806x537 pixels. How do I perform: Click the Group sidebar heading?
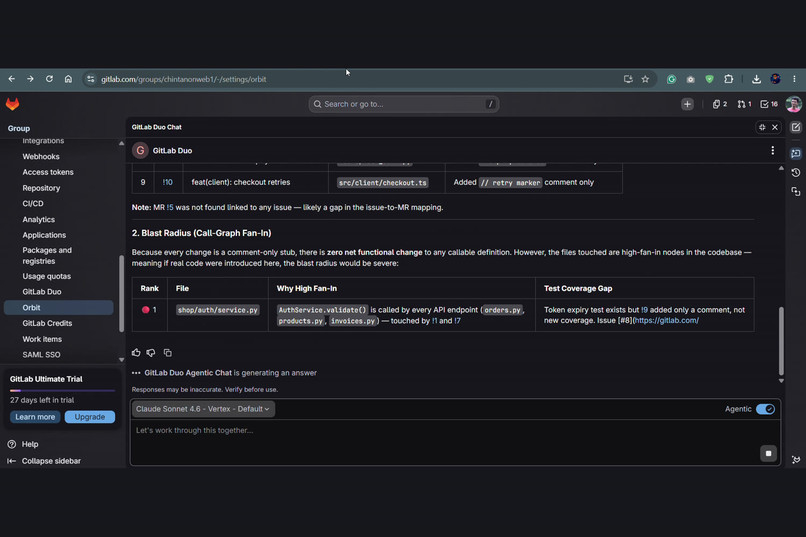(x=19, y=128)
